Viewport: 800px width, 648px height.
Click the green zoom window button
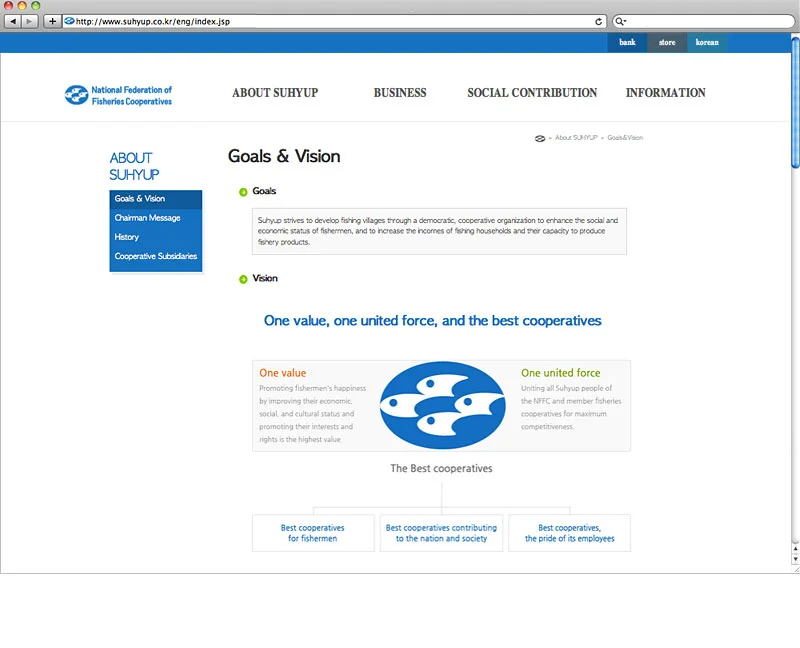[35, 6]
